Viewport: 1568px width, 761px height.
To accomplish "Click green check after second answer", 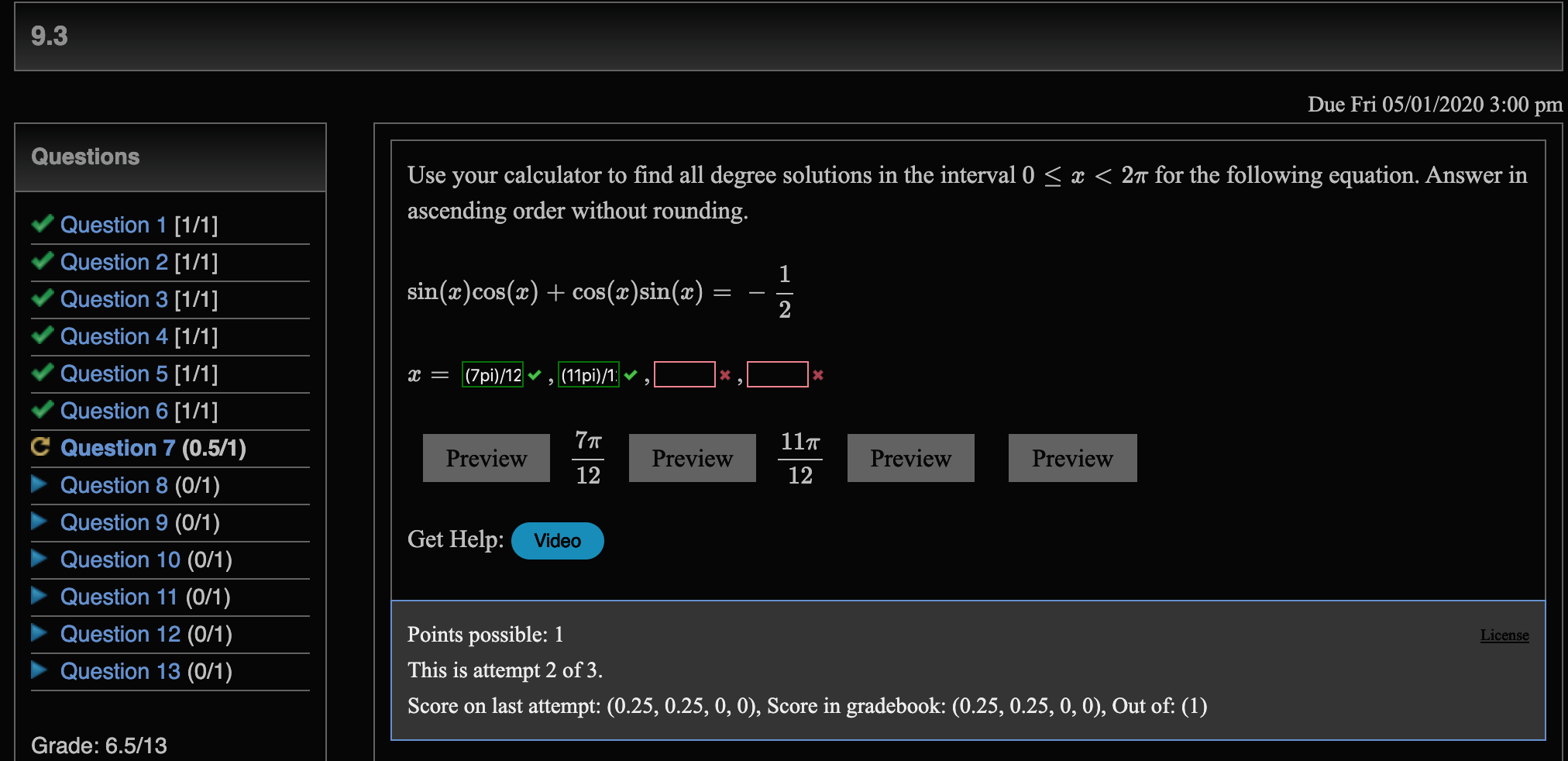I will pos(631,375).
